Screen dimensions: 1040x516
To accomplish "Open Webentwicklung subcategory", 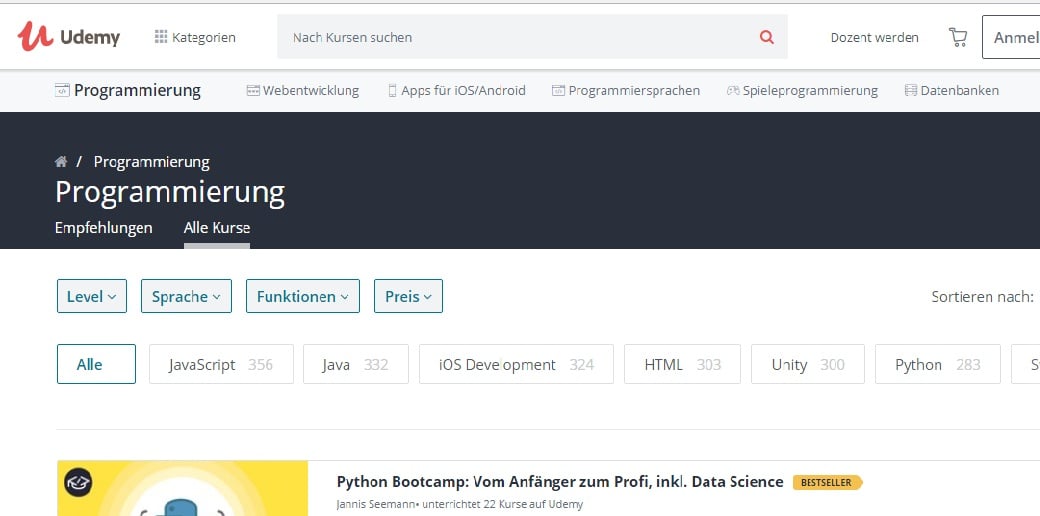I will click(302, 91).
